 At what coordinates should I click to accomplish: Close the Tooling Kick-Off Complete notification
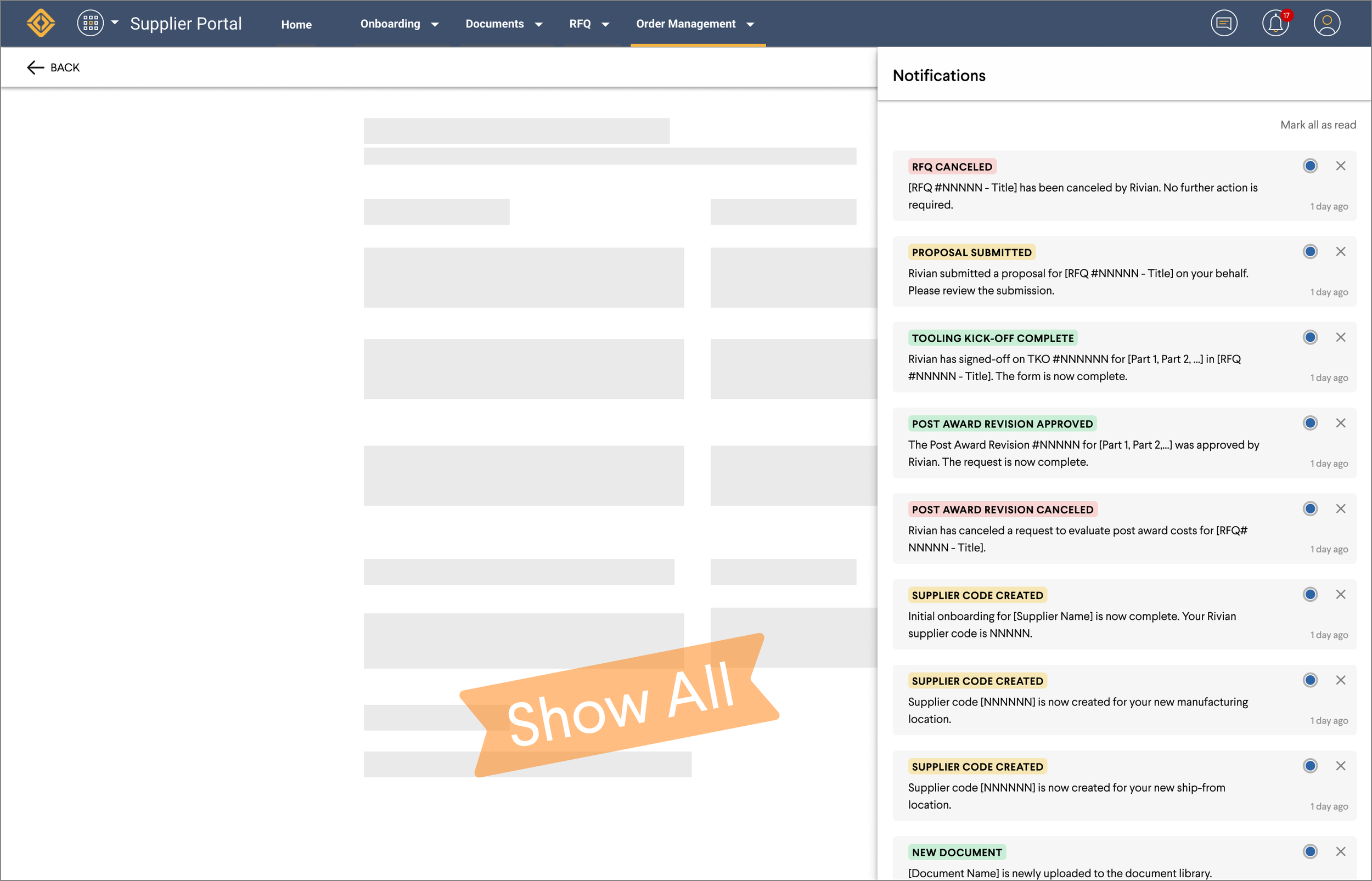tap(1340, 337)
